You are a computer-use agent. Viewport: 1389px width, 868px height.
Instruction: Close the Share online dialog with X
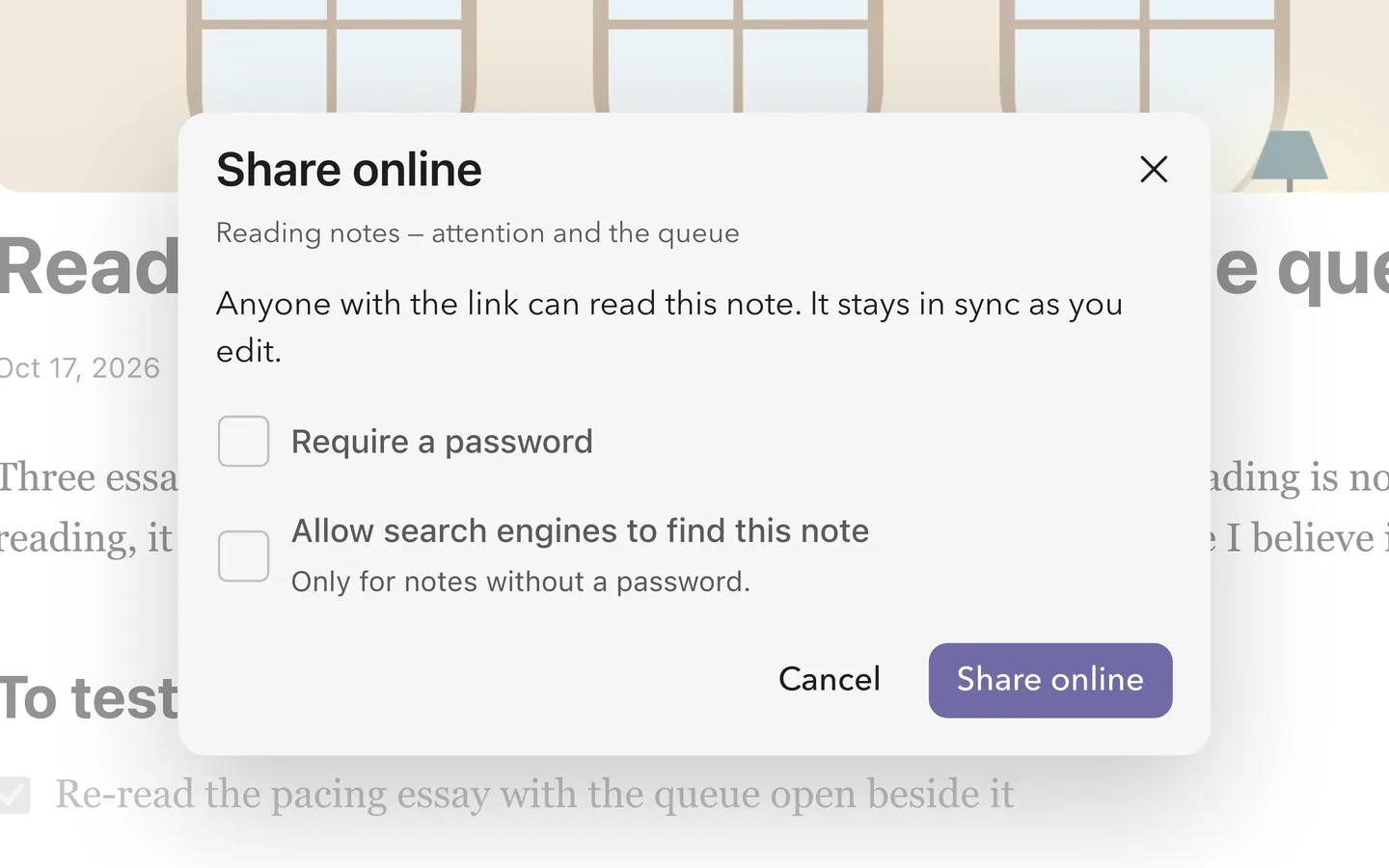click(x=1154, y=170)
